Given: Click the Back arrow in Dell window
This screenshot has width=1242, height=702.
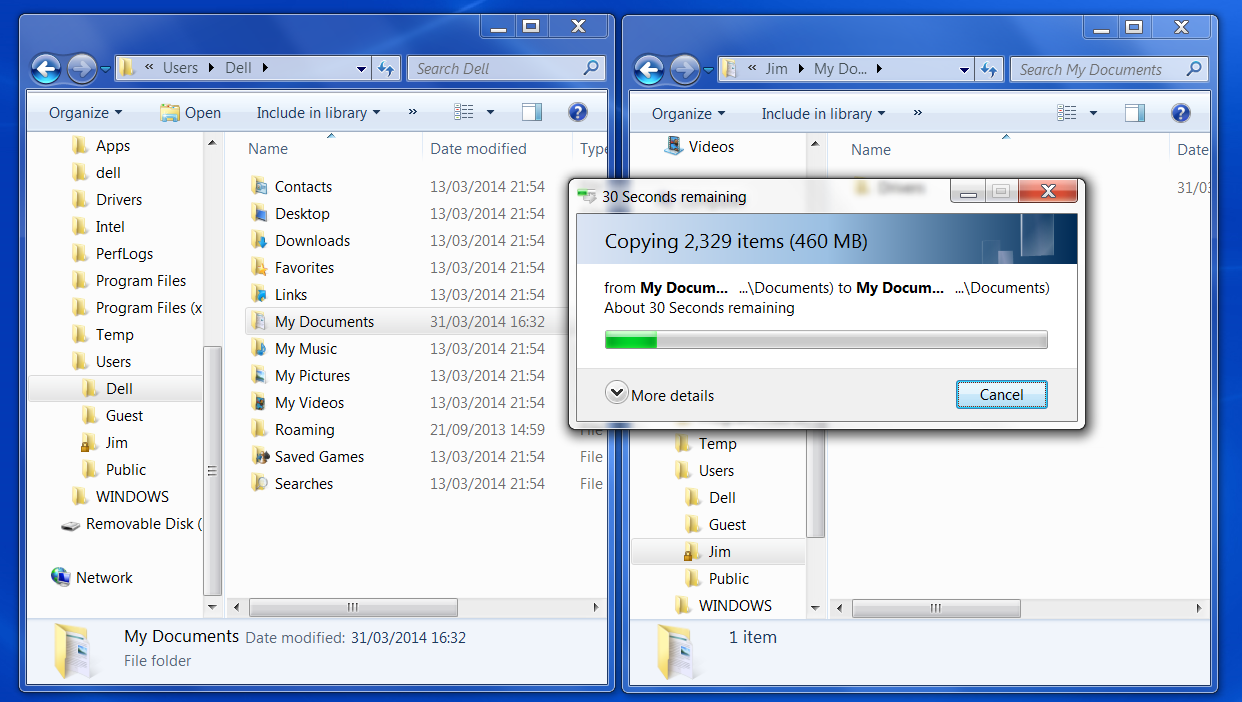Looking at the screenshot, I should [x=46, y=69].
